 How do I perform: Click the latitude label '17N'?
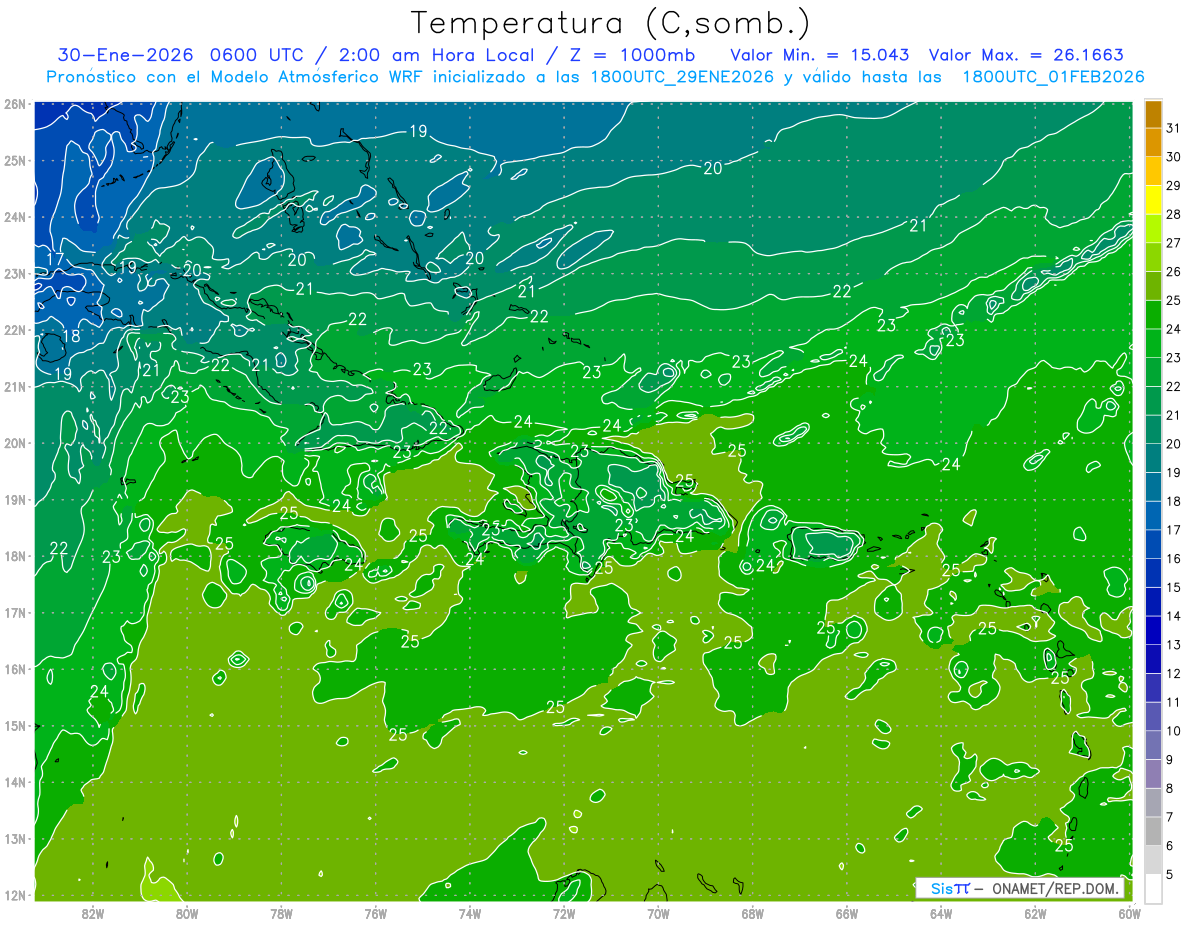coord(14,613)
